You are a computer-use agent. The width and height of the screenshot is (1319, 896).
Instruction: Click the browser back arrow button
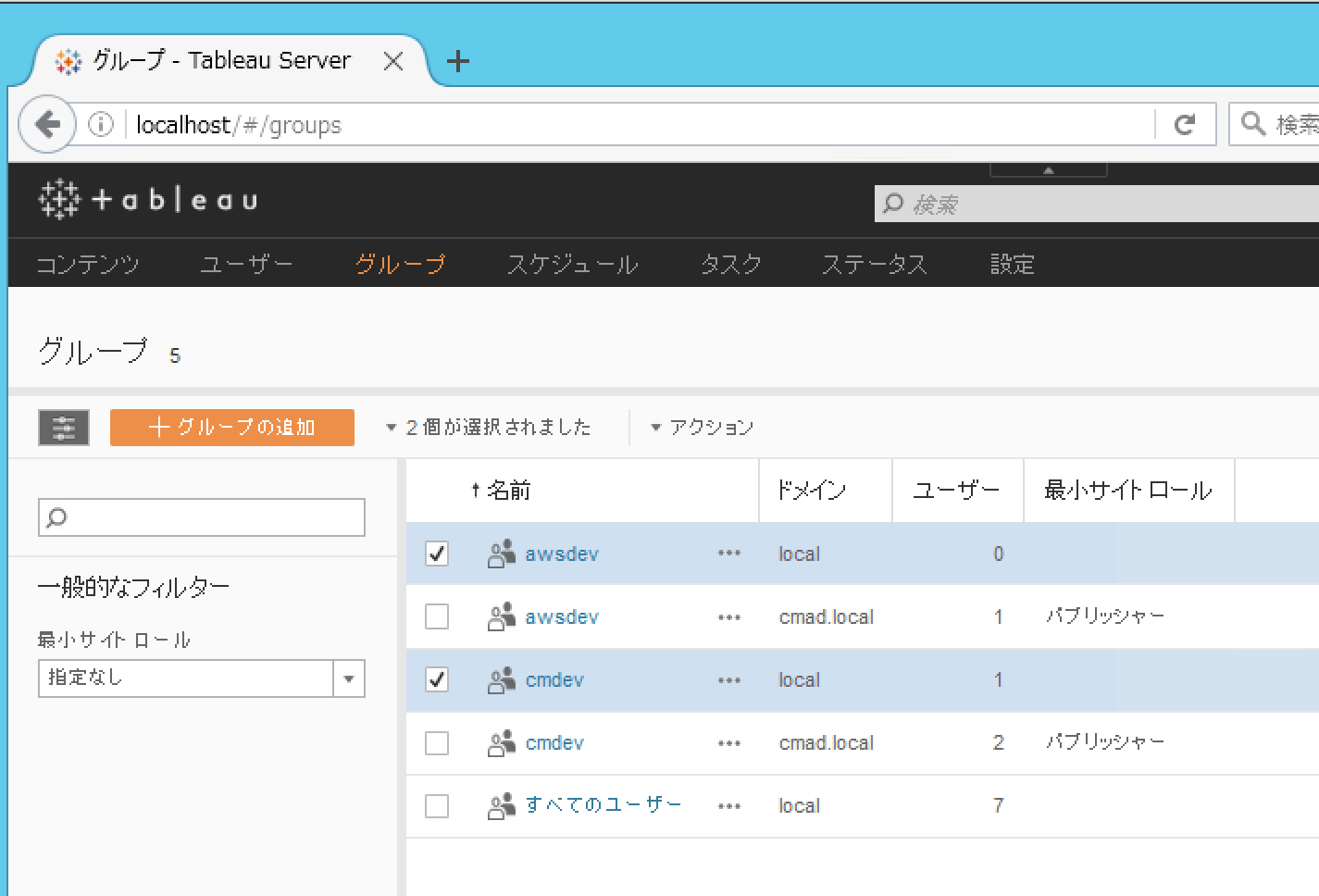[46, 124]
